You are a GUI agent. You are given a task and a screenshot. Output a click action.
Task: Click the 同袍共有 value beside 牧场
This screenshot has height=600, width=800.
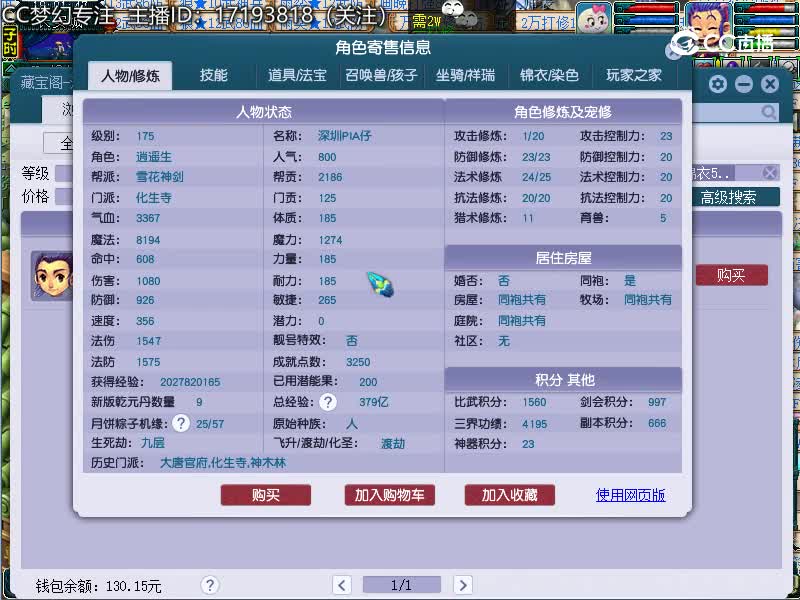coord(648,300)
